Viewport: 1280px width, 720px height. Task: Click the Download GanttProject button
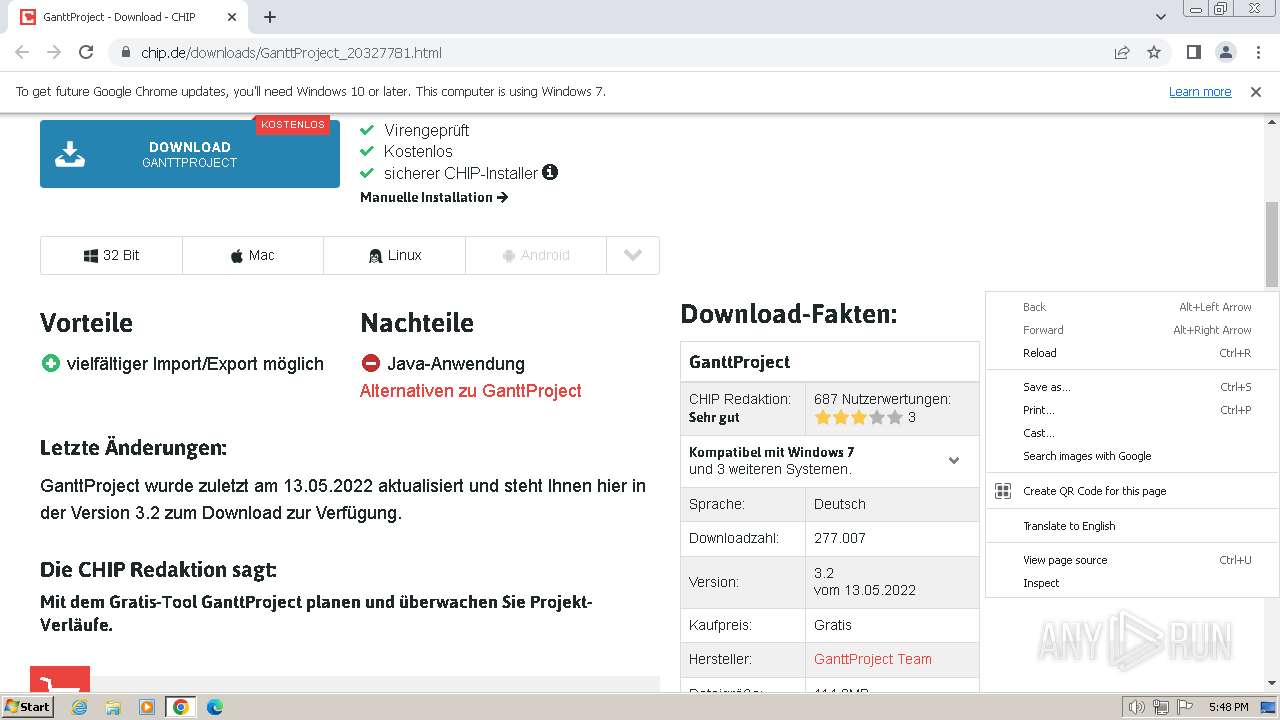(x=190, y=154)
